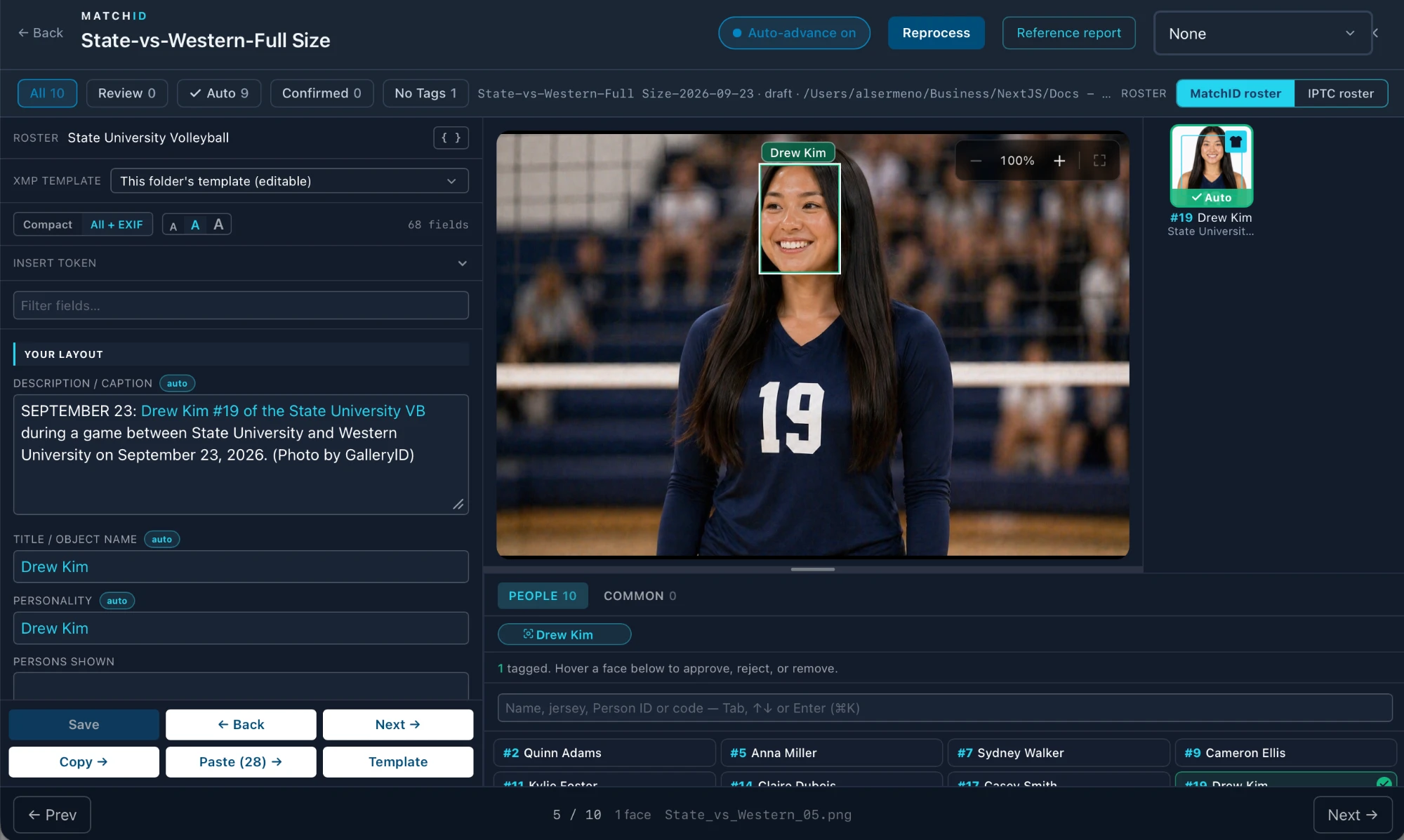Viewport: 1404px width, 840px height.
Task: Select the largest font size A
Action: (x=218, y=224)
